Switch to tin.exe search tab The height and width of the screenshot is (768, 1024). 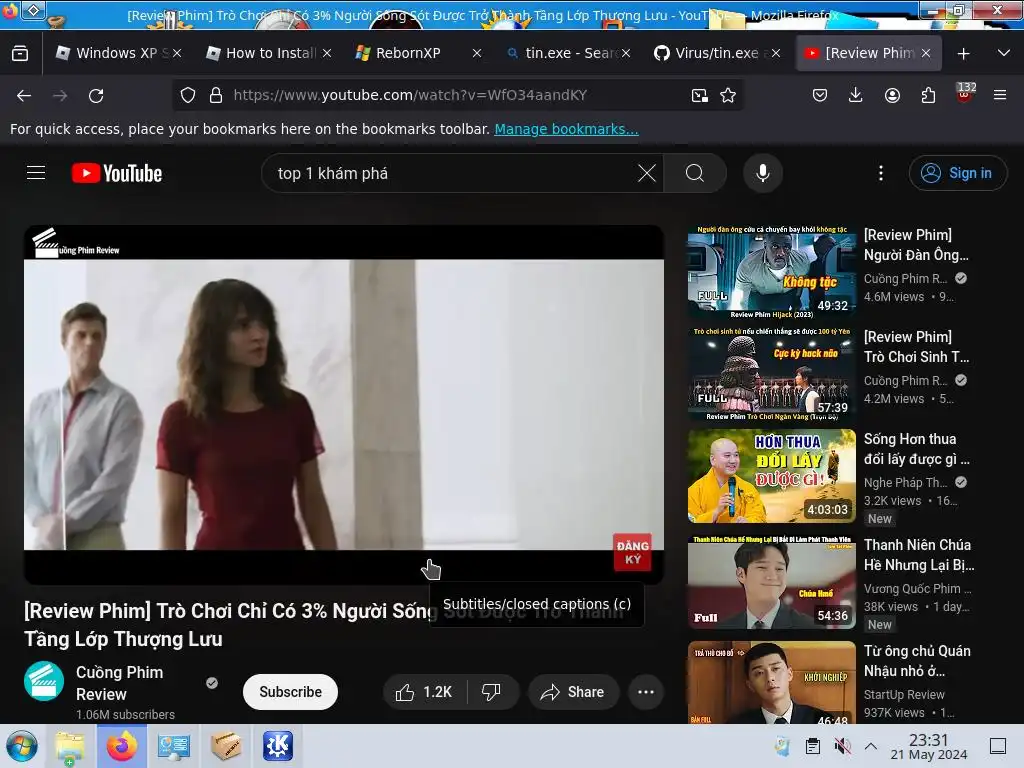(x=567, y=53)
